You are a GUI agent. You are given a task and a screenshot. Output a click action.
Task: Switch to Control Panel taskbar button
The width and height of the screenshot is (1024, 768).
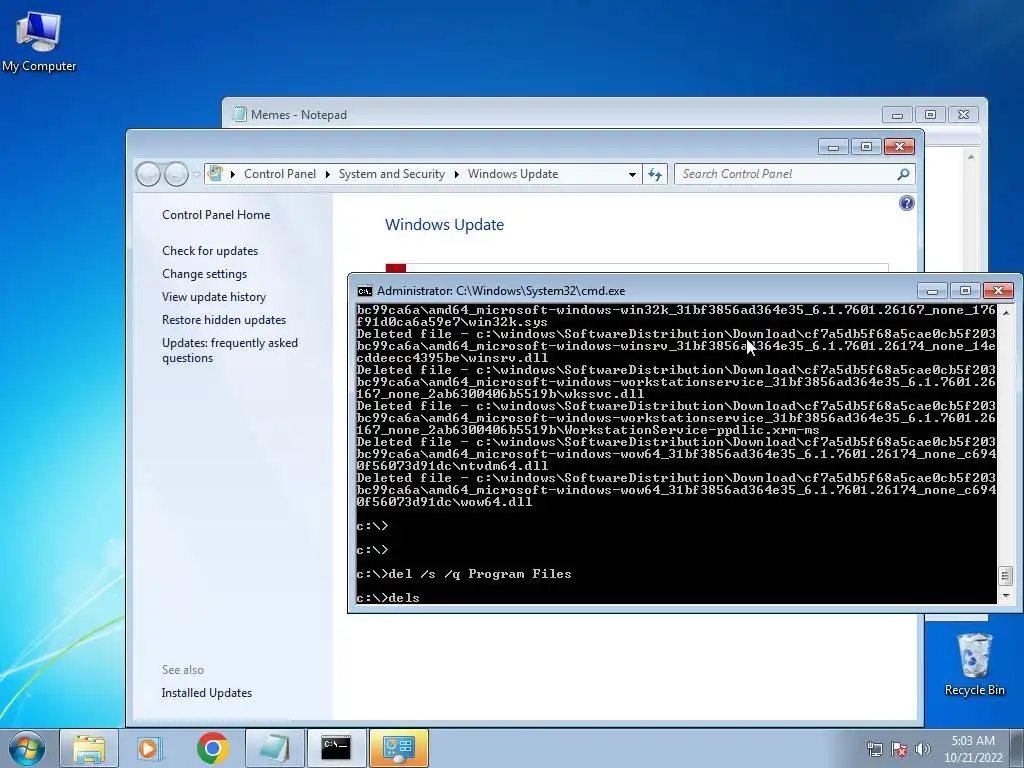398,748
